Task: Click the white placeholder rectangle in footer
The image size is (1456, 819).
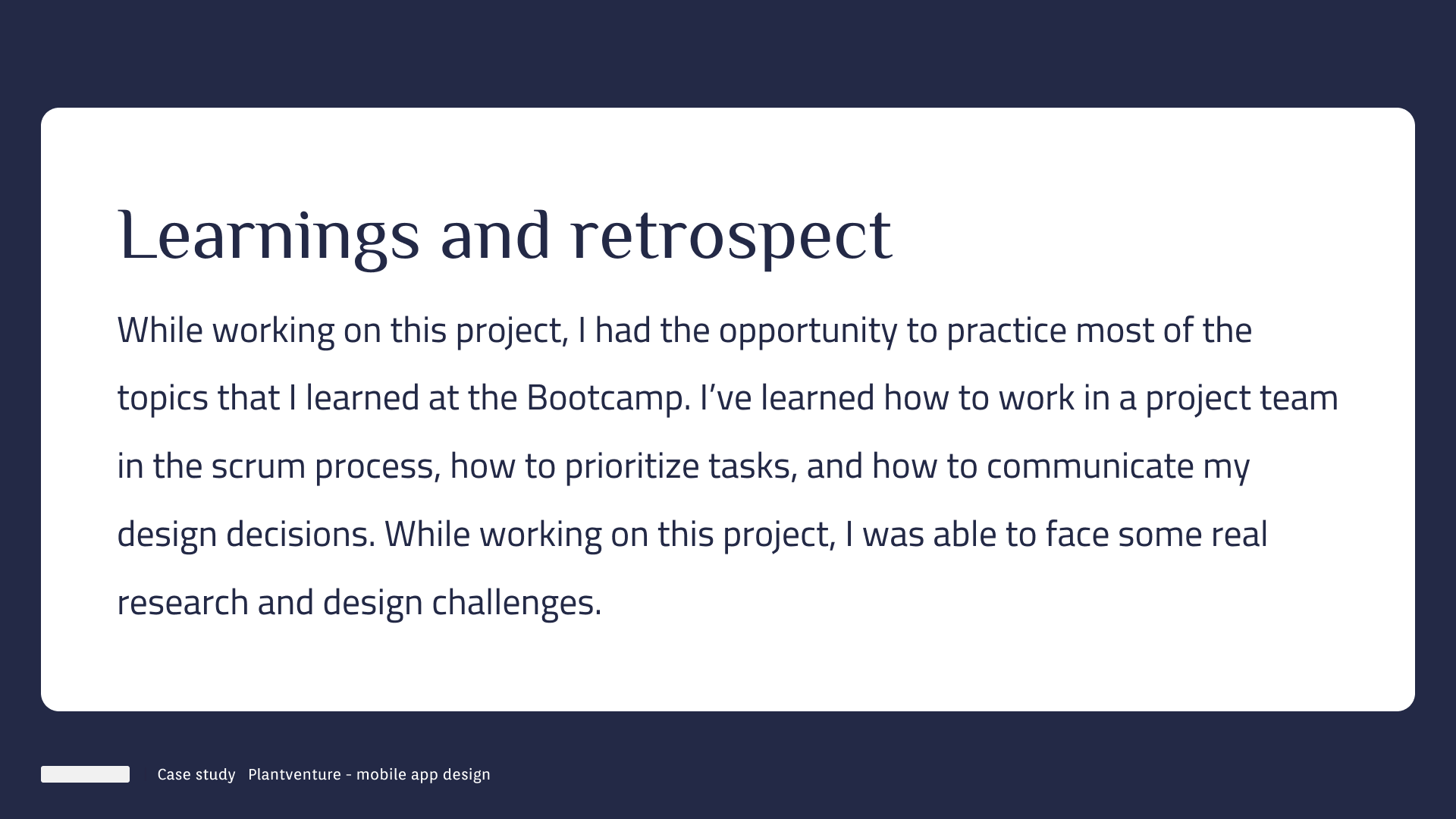Action: pyautogui.click(x=85, y=774)
